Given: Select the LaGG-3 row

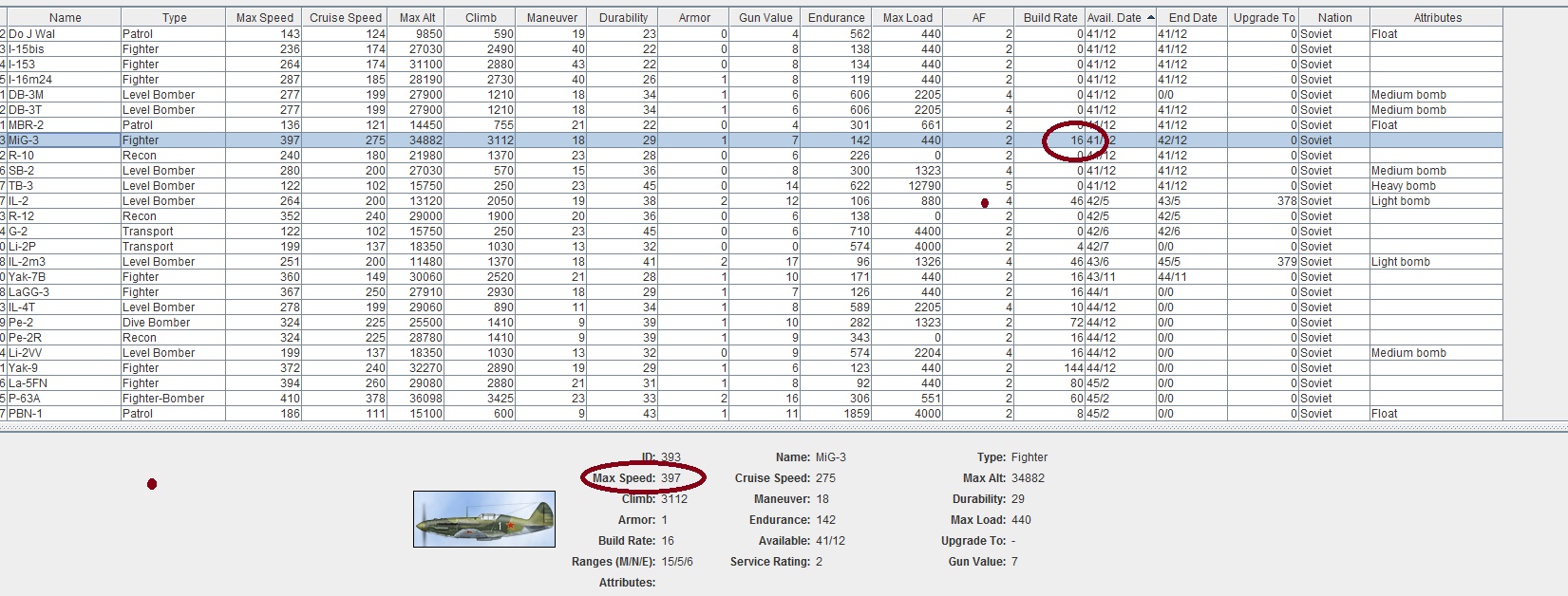Looking at the screenshot, I should [x=751, y=291].
